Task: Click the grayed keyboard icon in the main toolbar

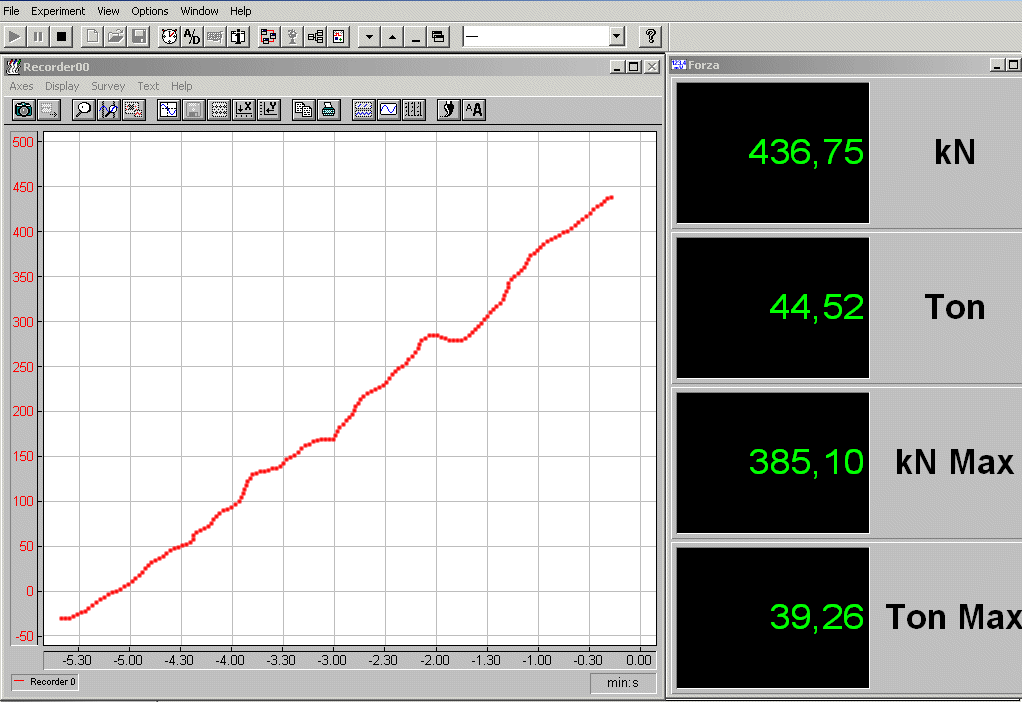Action: coord(215,37)
